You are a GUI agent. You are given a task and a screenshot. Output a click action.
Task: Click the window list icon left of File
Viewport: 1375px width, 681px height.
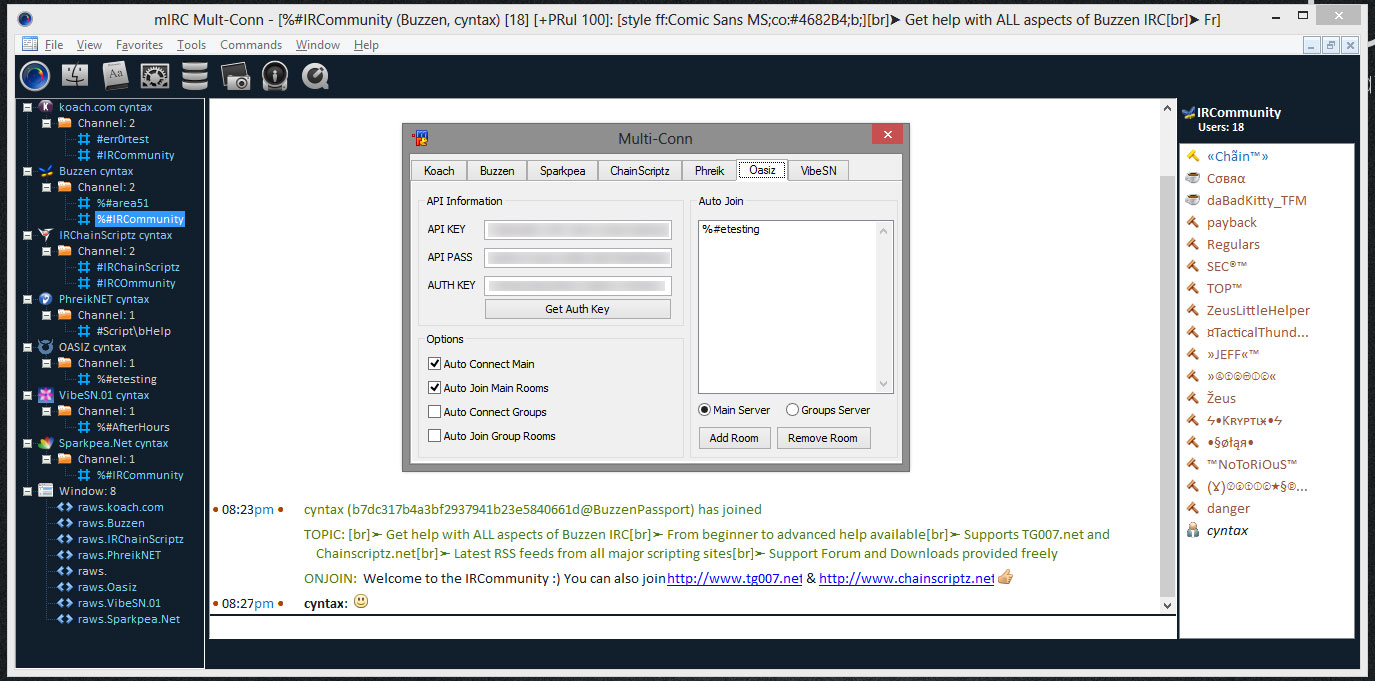point(30,44)
